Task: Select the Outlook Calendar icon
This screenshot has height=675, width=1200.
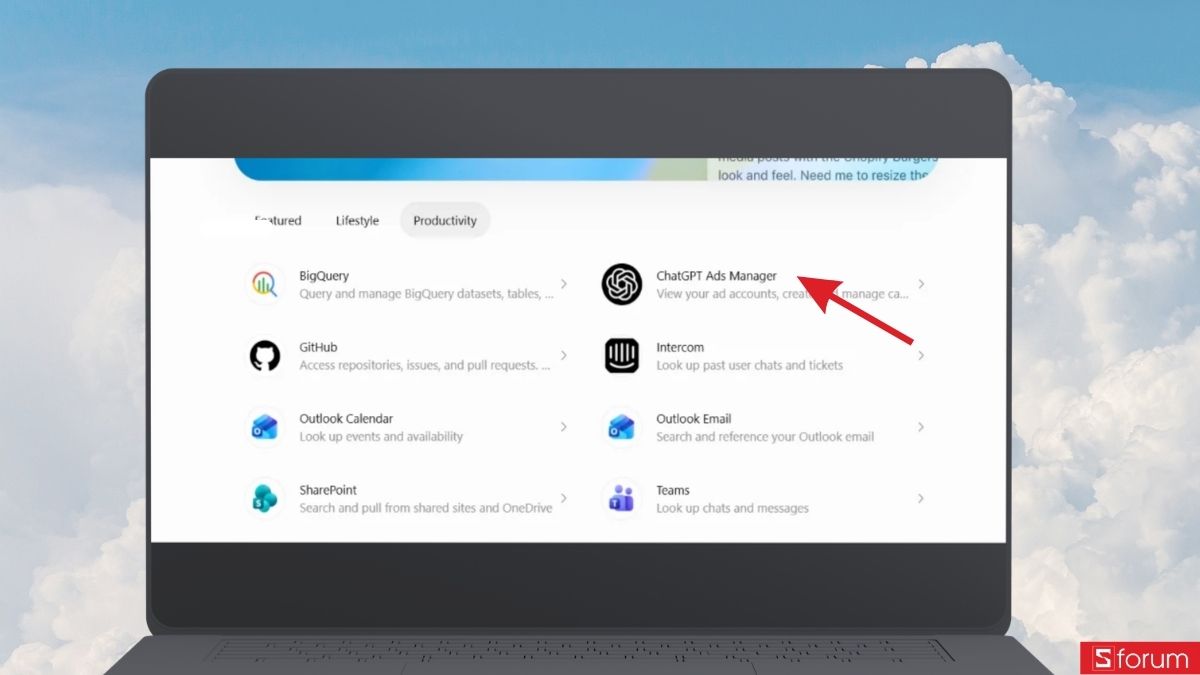Action: pyautogui.click(x=265, y=427)
